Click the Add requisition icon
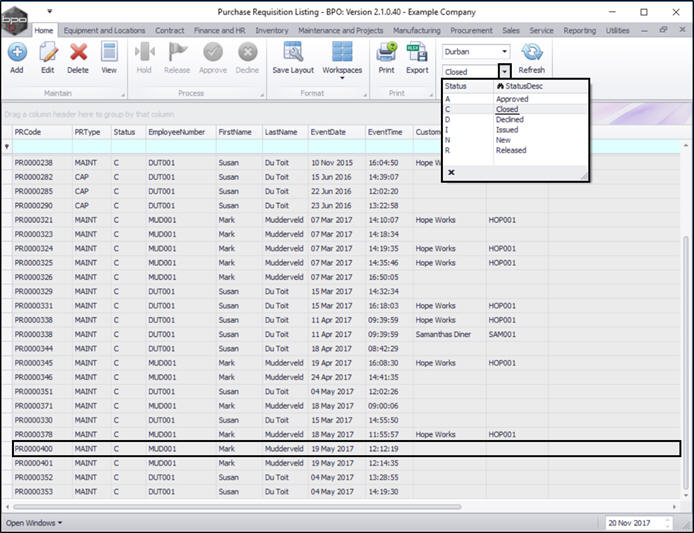The width and height of the screenshot is (694, 533). (x=16, y=55)
